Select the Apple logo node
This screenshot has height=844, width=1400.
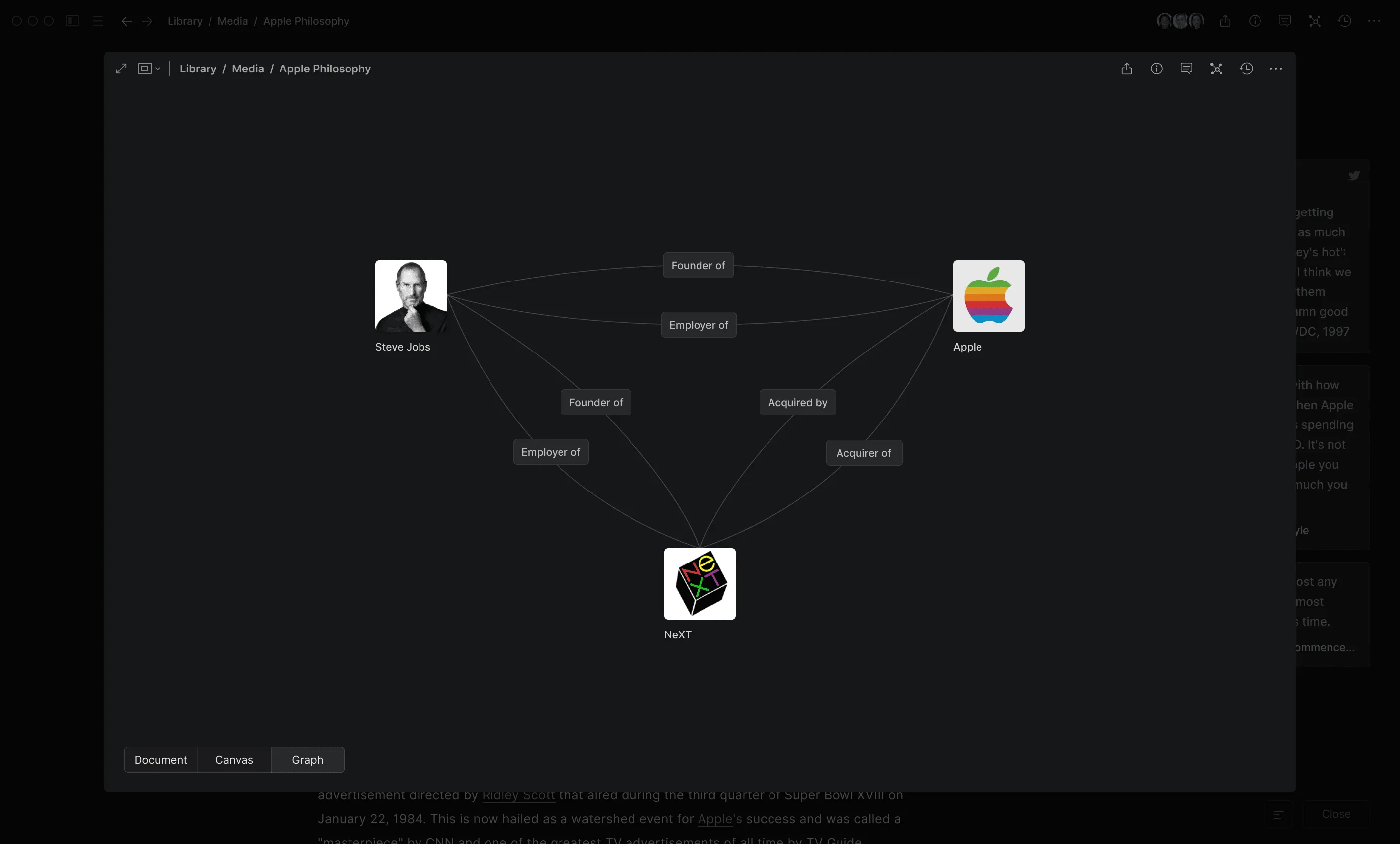988,296
